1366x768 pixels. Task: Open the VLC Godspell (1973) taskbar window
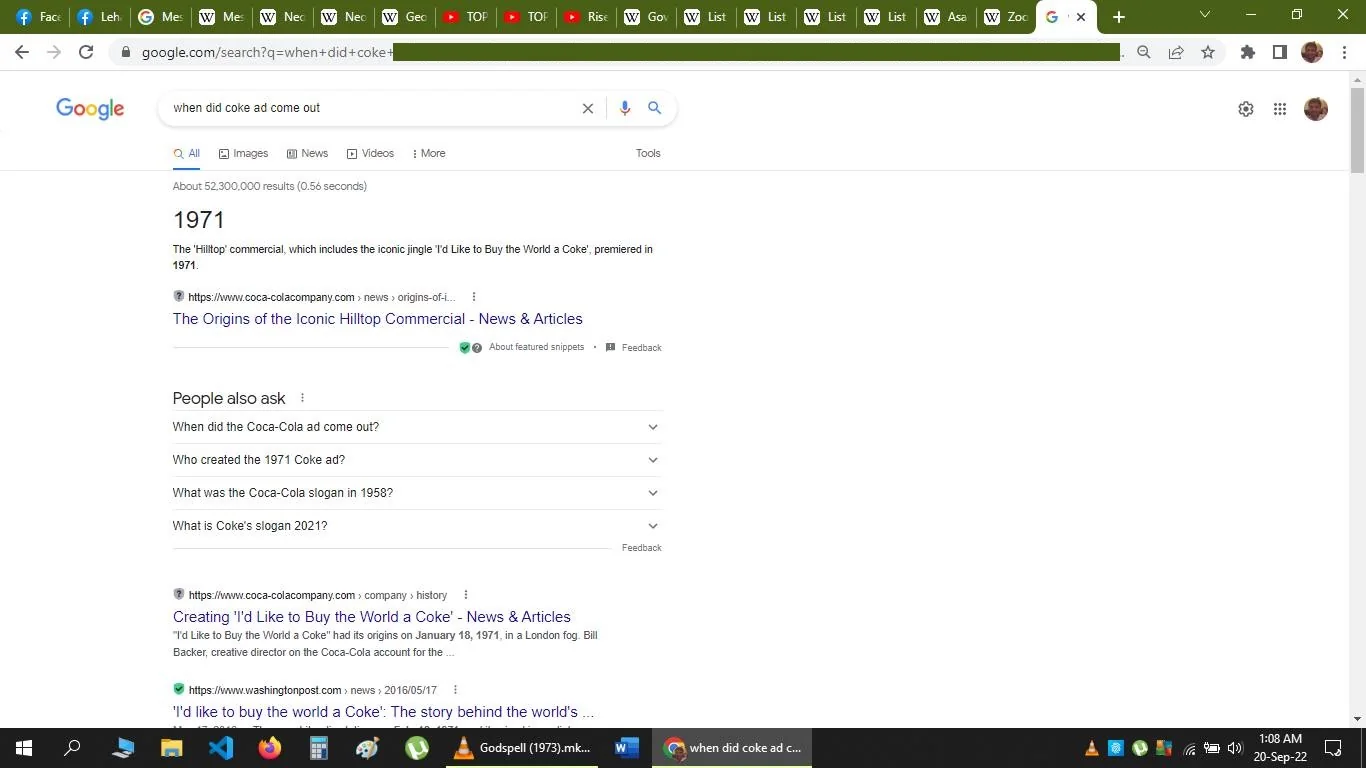click(x=522, y=748)
